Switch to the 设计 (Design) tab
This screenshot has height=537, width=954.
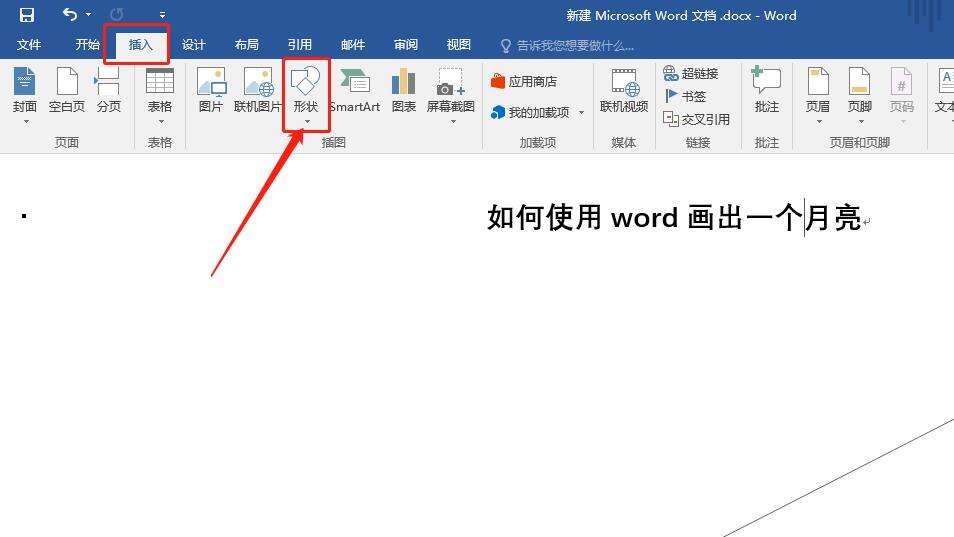pyautogui.click(x=193, y=44)
